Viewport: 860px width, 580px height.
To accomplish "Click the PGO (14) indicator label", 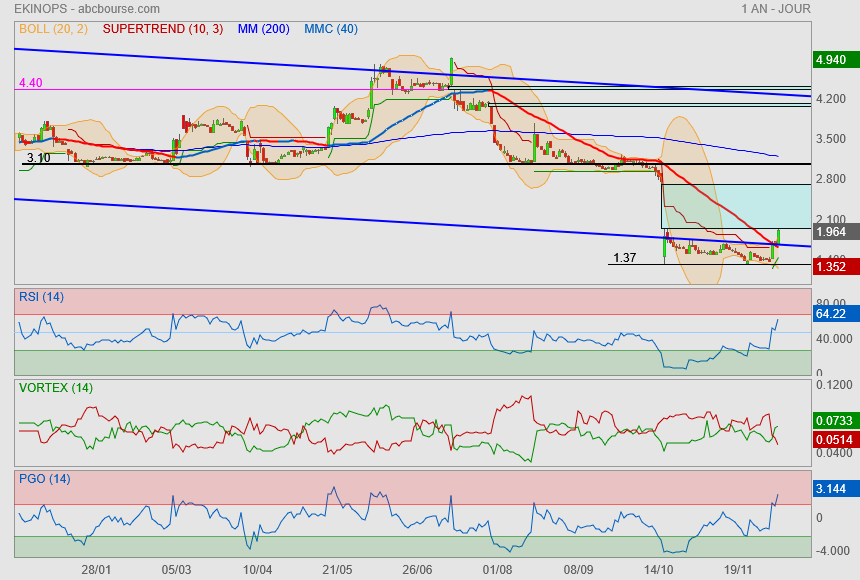I will (44, 479).
